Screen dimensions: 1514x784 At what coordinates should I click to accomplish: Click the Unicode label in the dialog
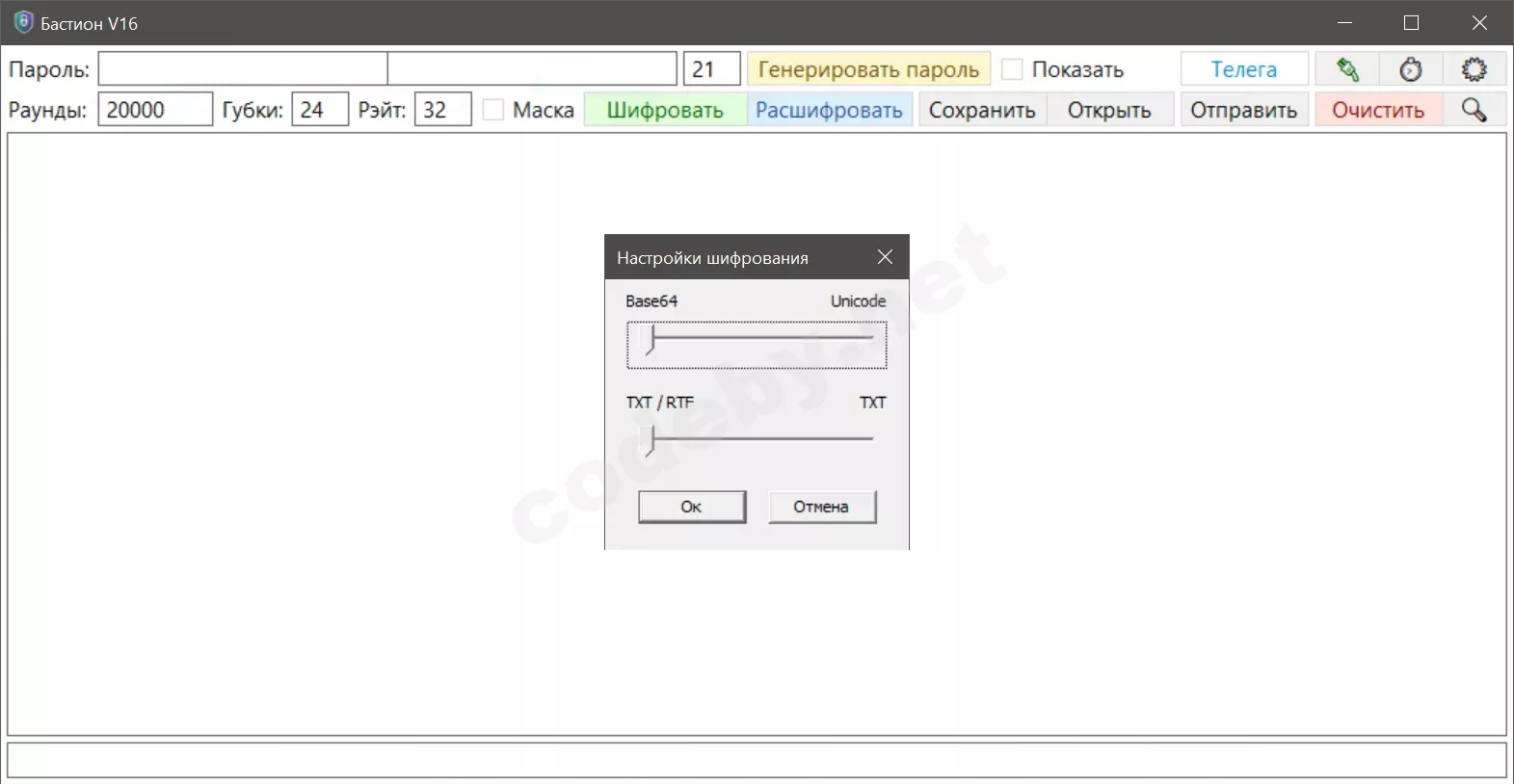(858, 301)
